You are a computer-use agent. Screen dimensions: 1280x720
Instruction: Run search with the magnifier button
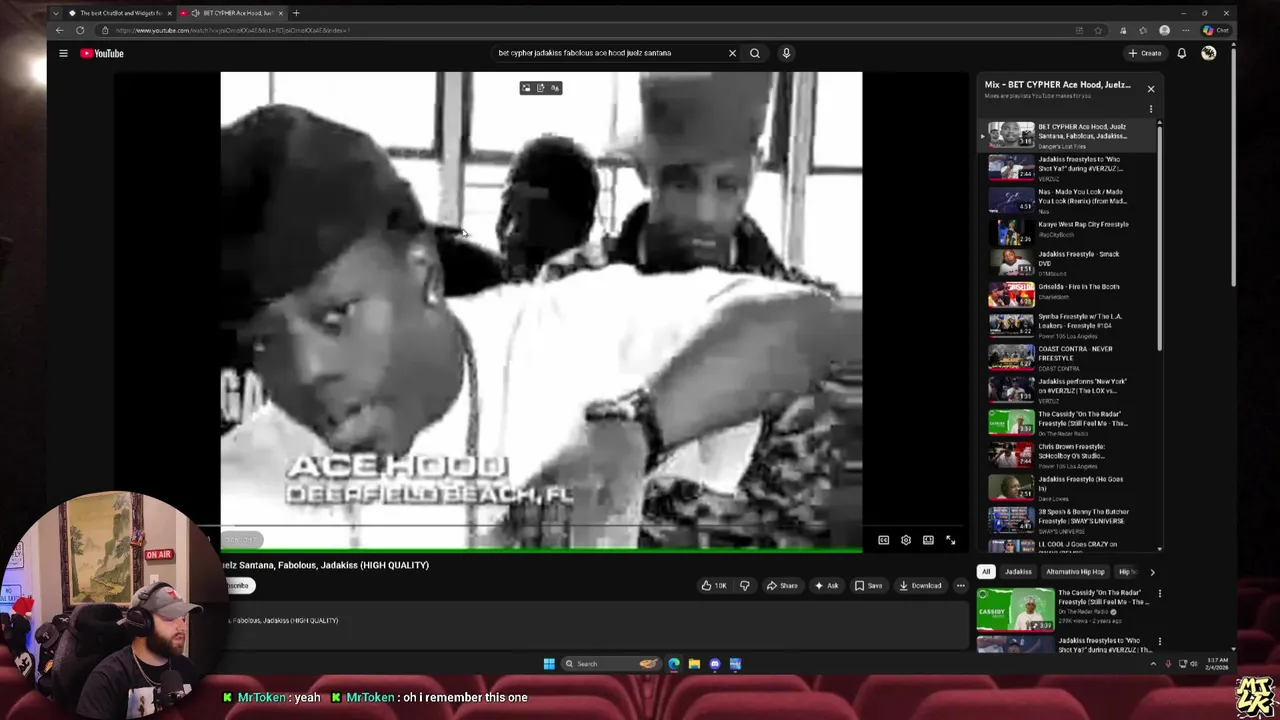coord(755,53)
